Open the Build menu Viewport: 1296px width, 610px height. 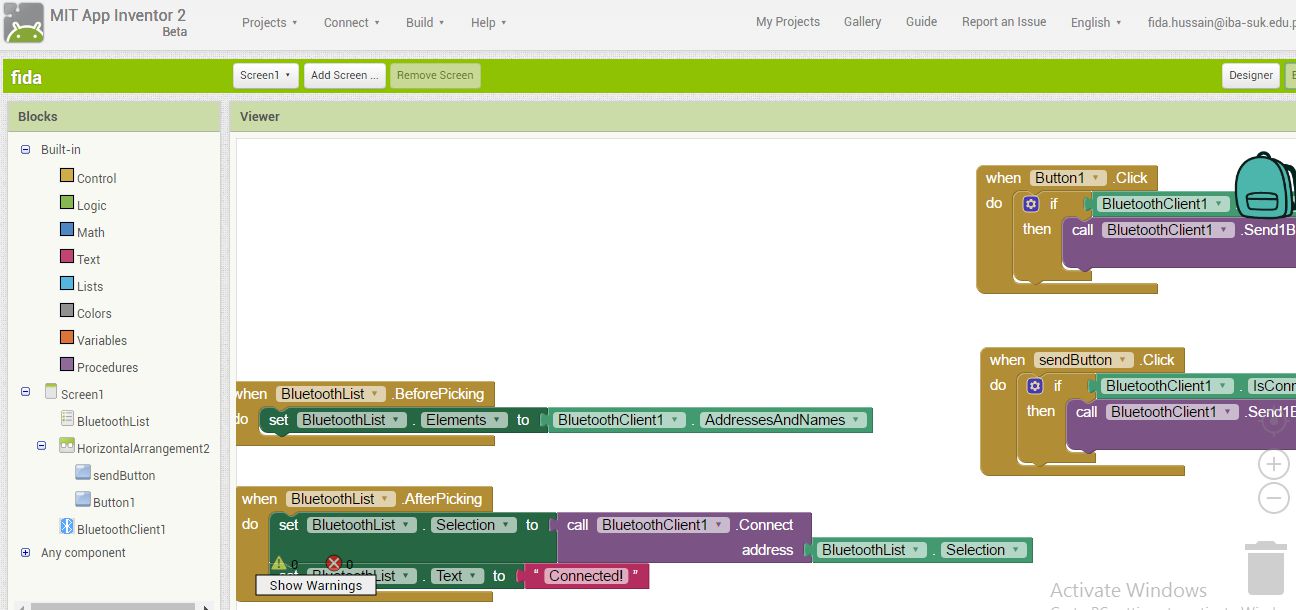coord(425,22)
